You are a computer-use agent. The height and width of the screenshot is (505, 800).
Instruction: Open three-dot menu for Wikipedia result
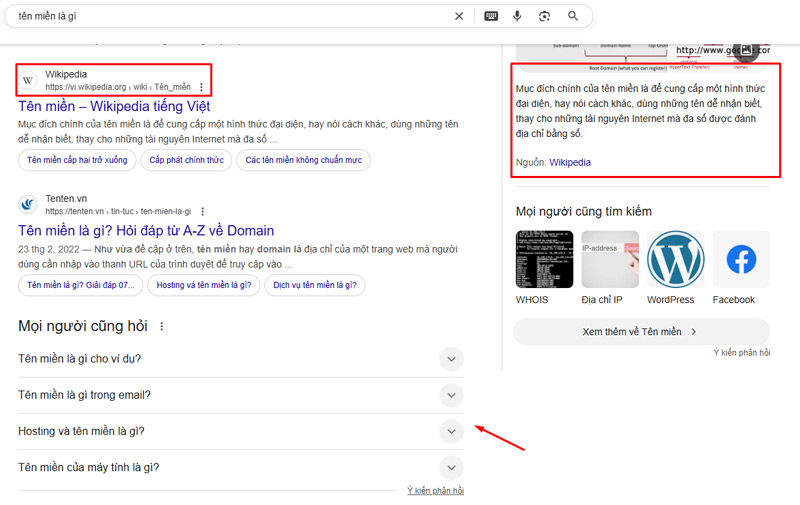(202, 87)
